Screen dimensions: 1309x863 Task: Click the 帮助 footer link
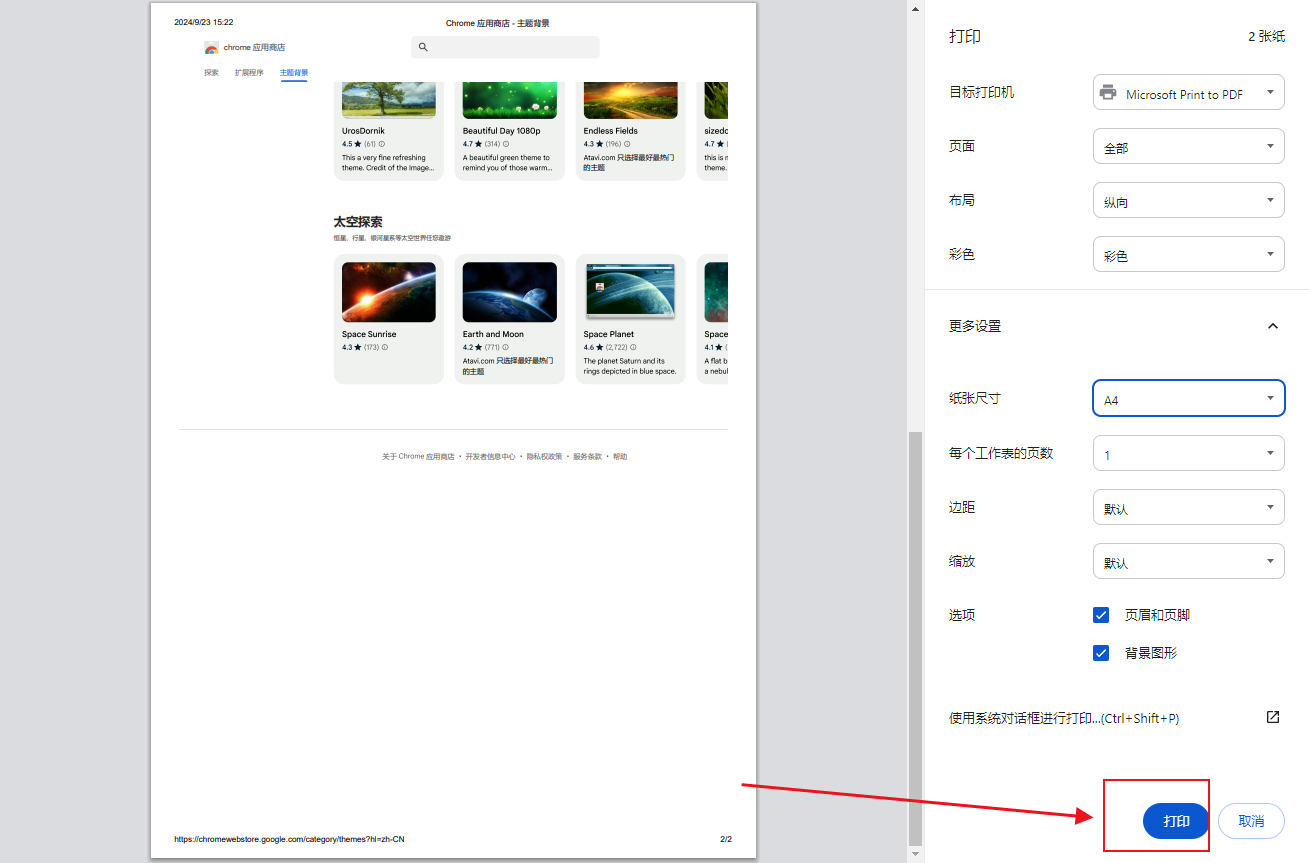620,457
